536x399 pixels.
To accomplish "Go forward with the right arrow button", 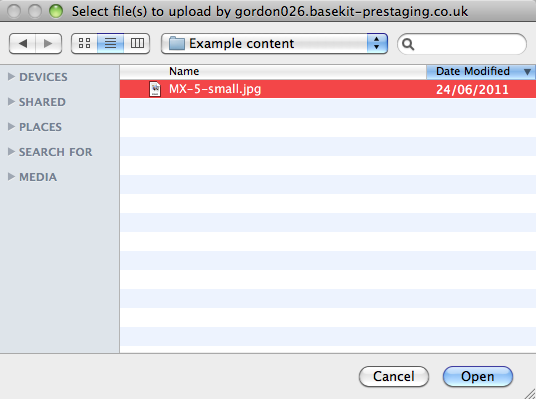I will point(49,43).
